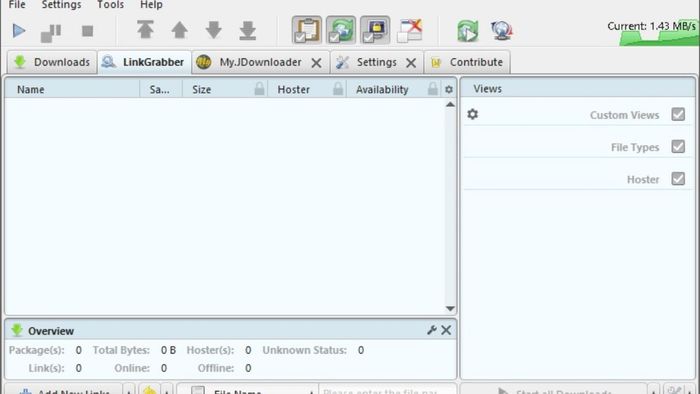Toggle automatic reconnect icon
Viewport: 700px width, 394px height.
coord(341,30)
